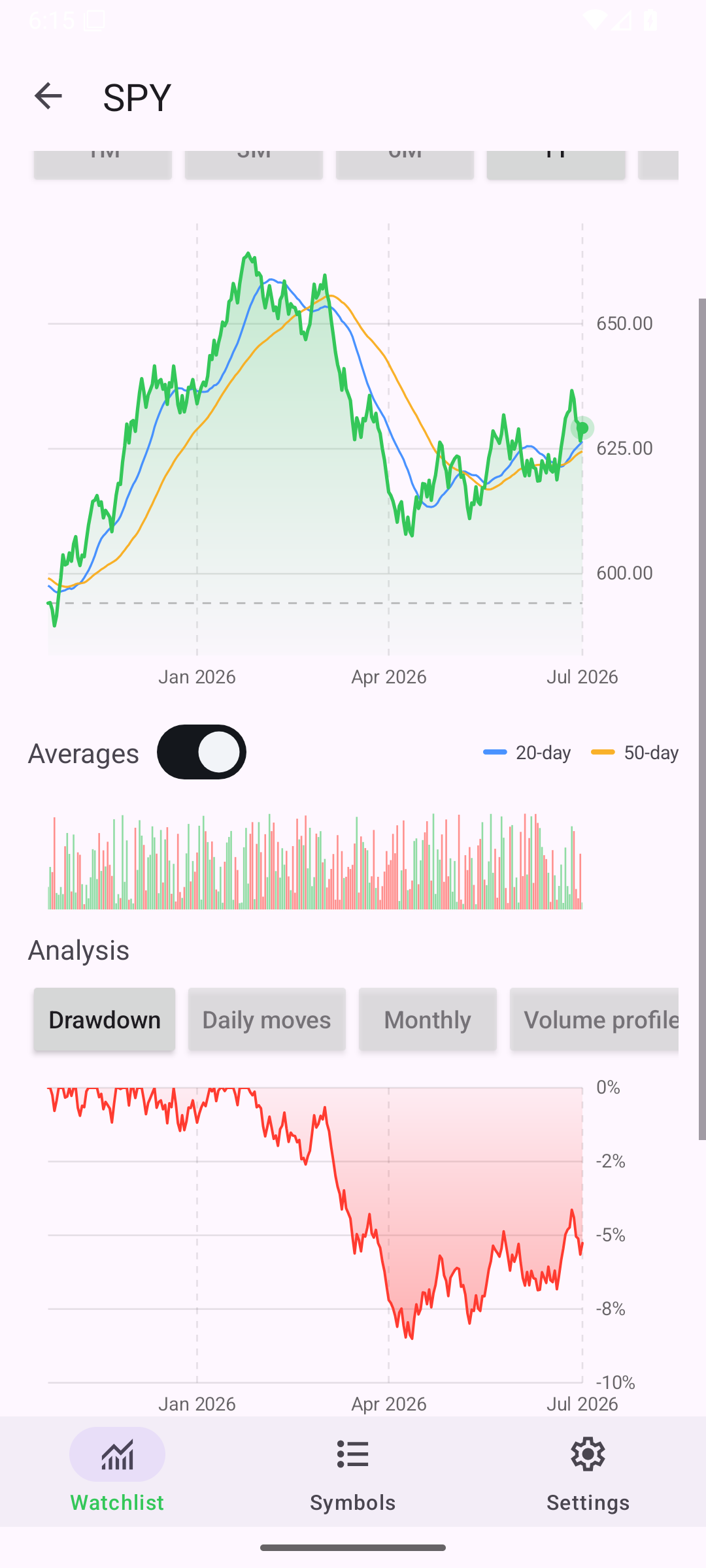Toggle the Averages switch off
This screenshot has width=706, height=1568.
click(x=201, y=752)
